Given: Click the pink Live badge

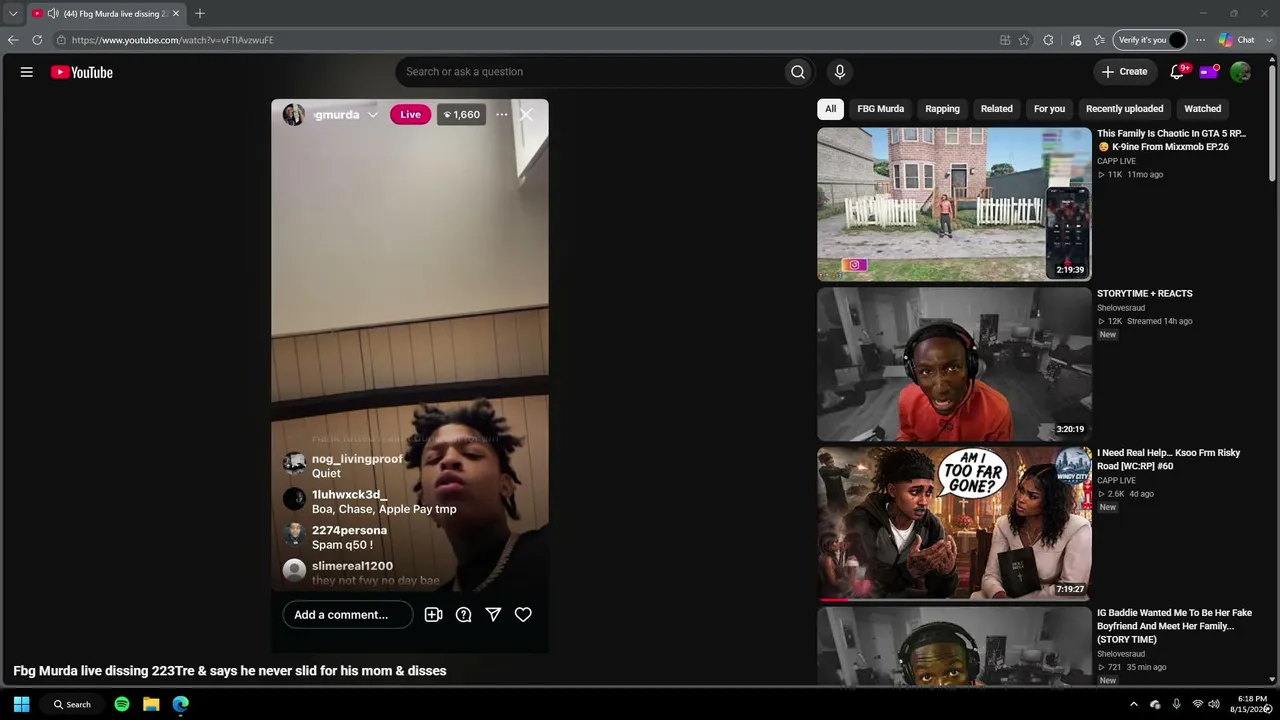Looking at the screenshot, I should 410,115.
